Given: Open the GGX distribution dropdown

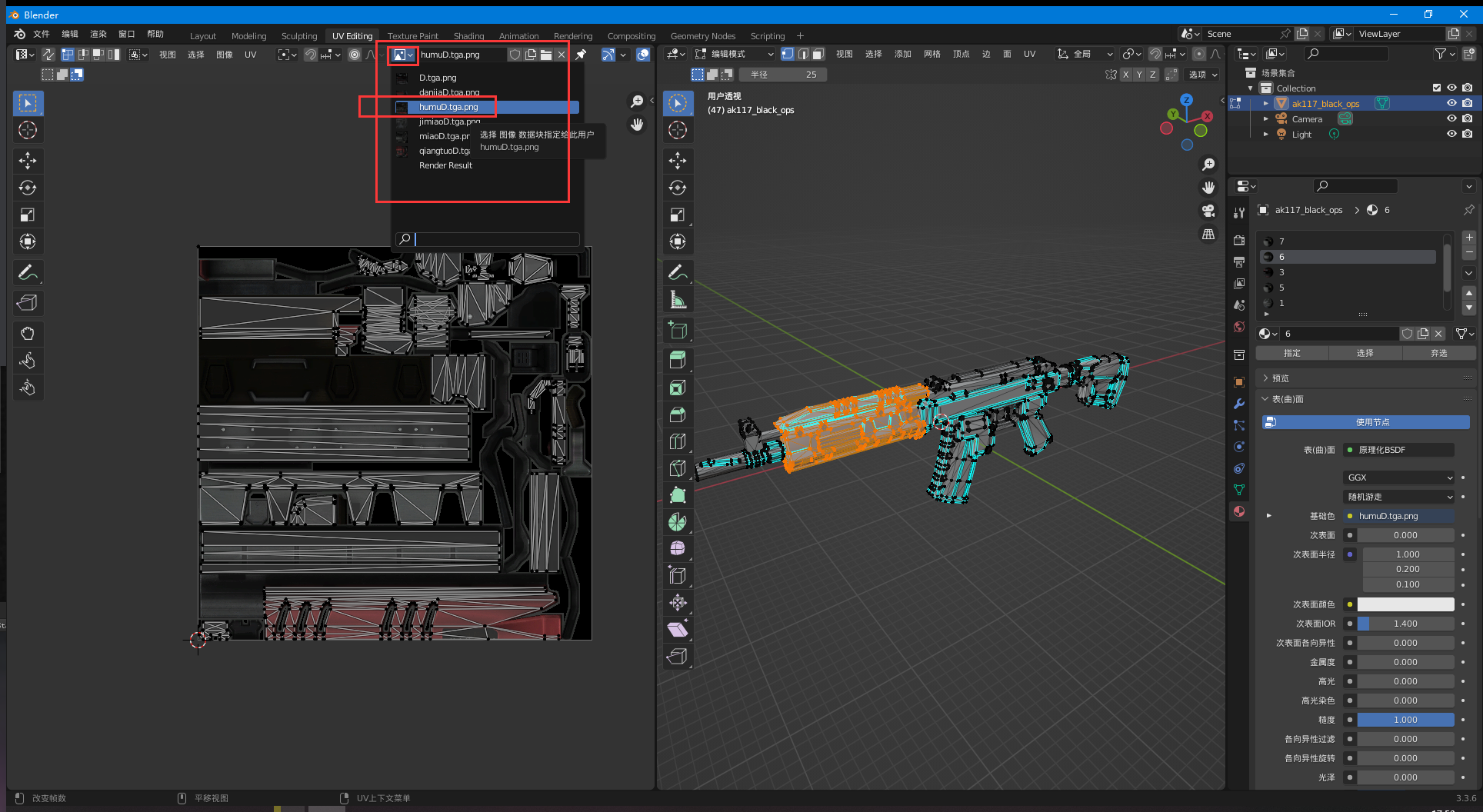Looking at the screenshot, I should (x=1399, y=478).
